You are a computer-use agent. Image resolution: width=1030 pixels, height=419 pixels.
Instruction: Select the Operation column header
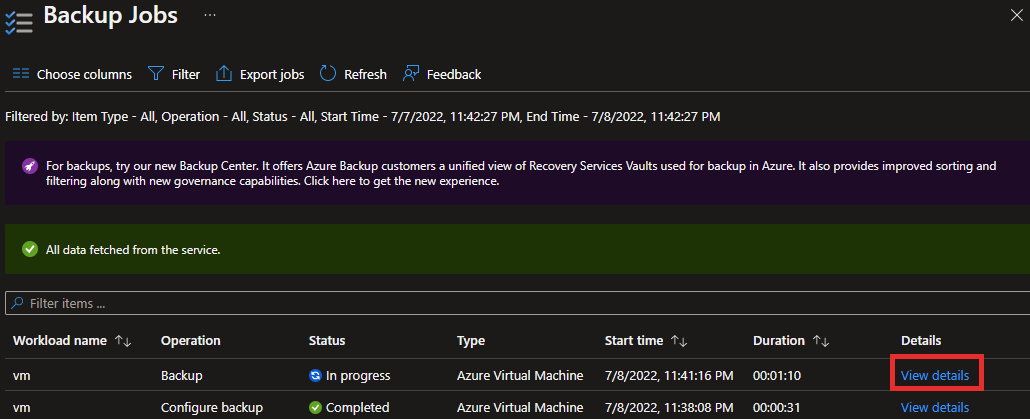pyautogui.click(x=190, y=341)
